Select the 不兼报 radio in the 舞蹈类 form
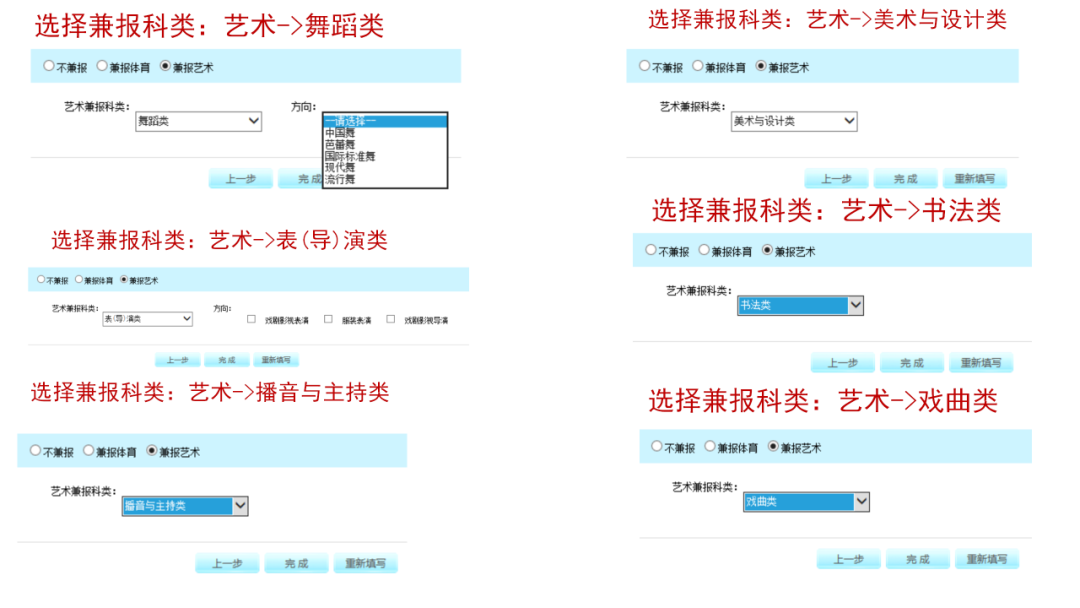This screenshot has width=1080, height=608. (48, 65)
